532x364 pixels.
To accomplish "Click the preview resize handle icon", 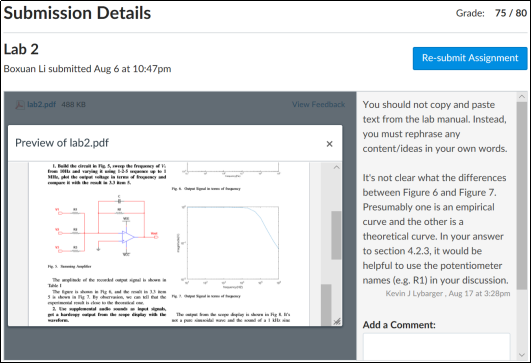I will 337,321.
